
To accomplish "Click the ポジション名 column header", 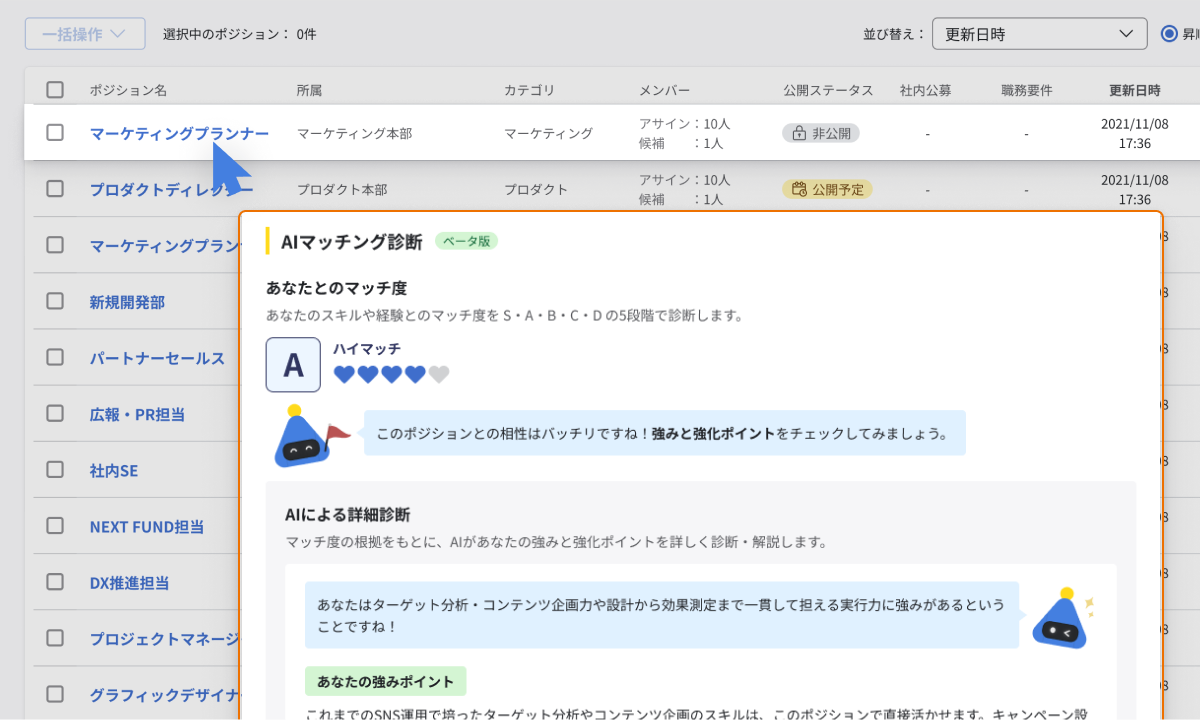I will tap(128, 90).
